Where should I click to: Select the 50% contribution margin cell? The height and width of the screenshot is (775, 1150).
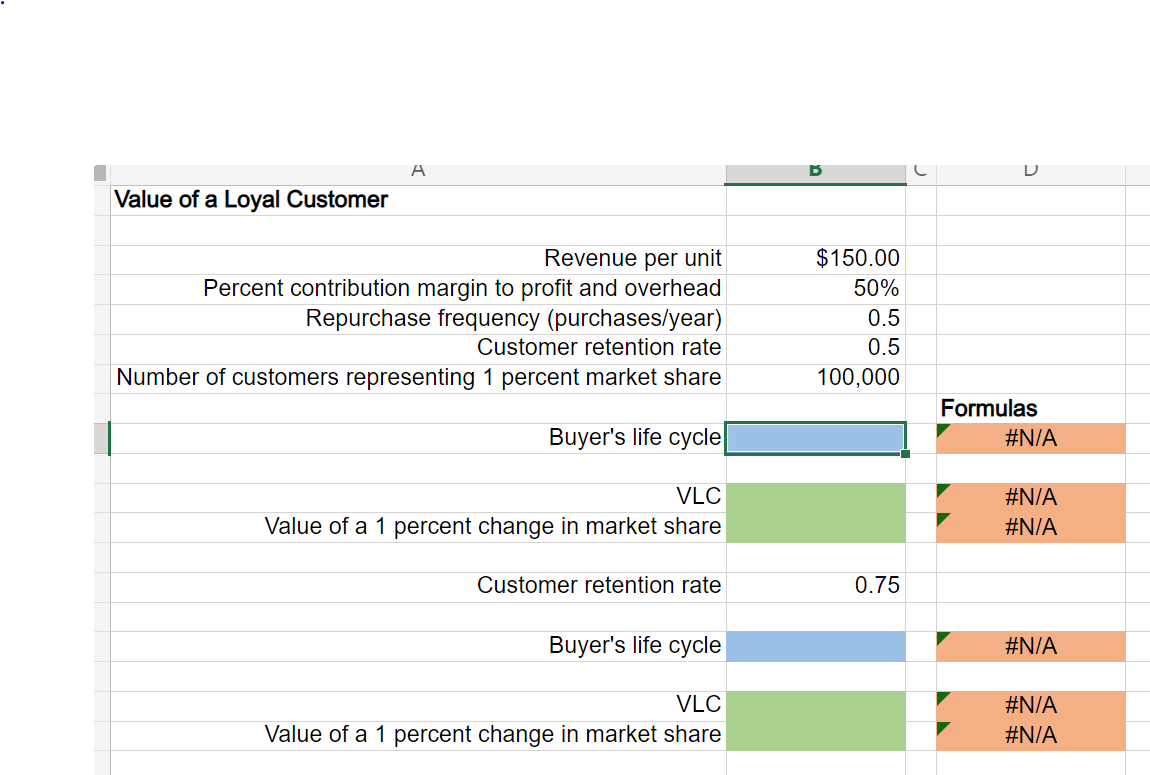click(814, 288)
